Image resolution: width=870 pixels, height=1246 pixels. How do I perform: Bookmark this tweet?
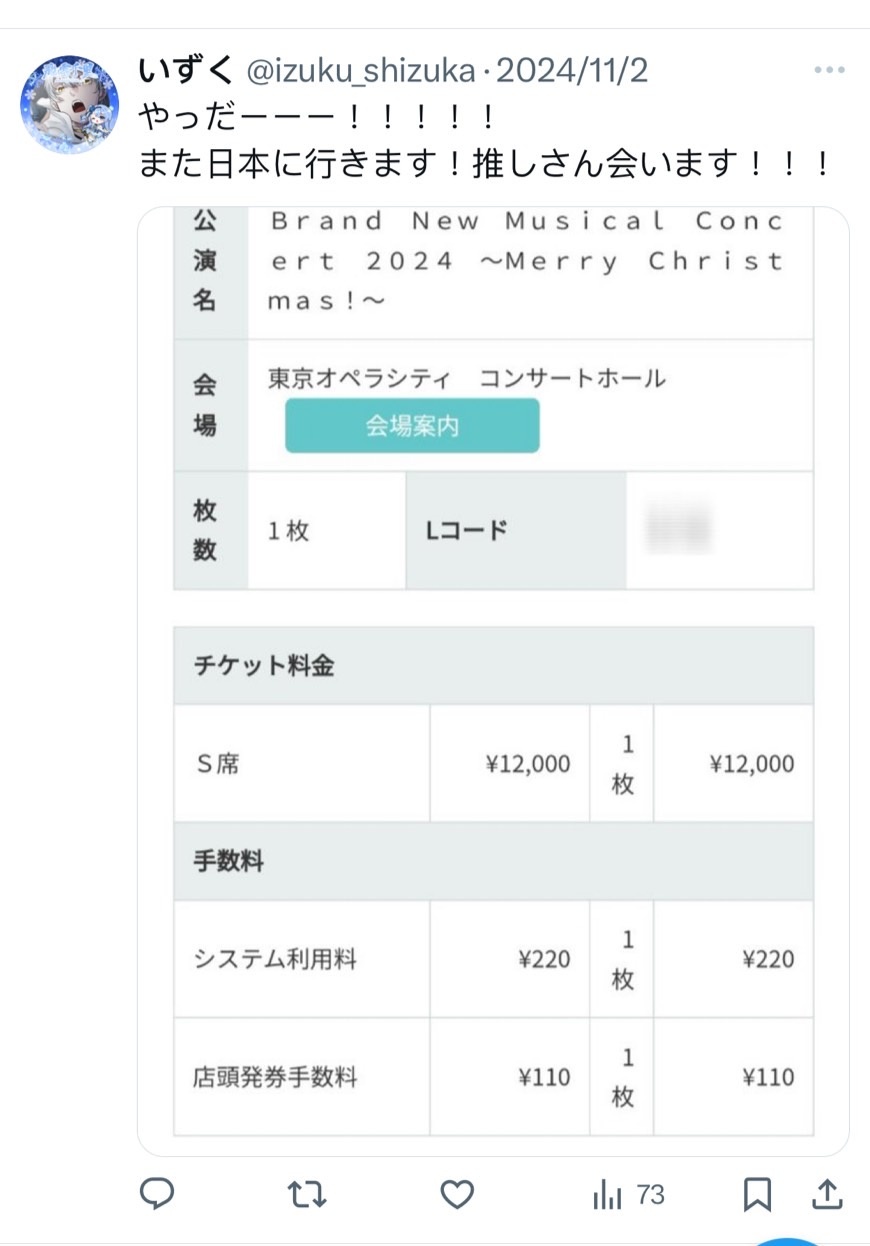[x=757, y=1194]
